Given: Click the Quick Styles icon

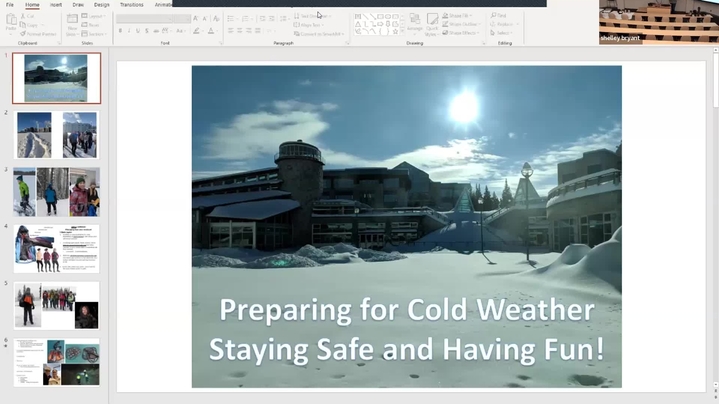Looking at the screenshot, I should (433, 24).
